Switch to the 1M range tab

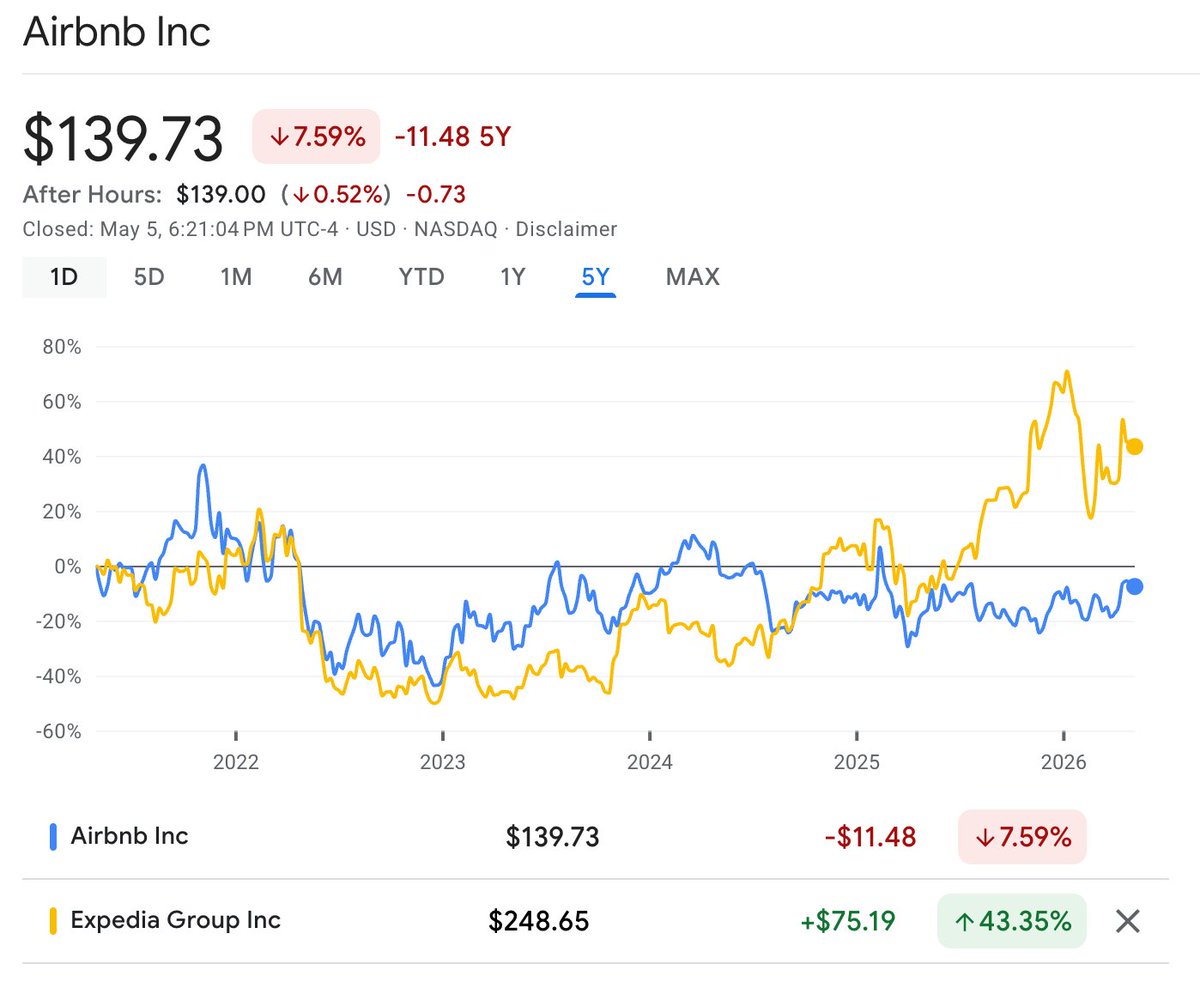(235, 276)
